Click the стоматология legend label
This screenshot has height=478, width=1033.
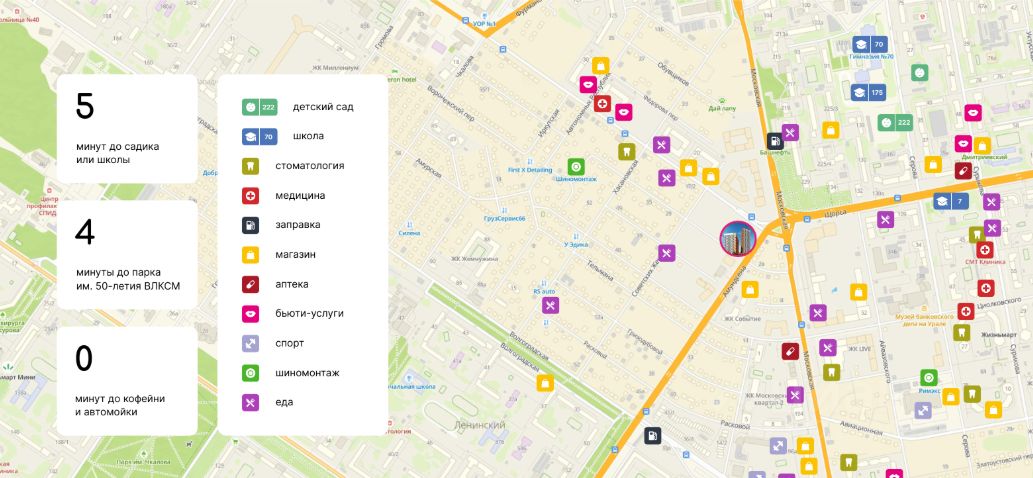point(310,166)
